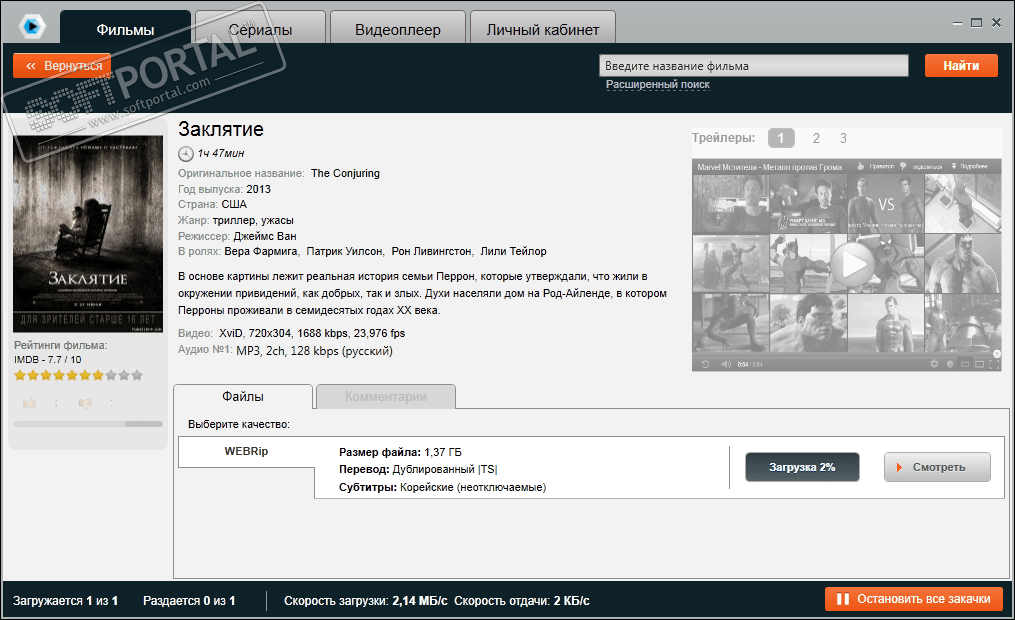Select the Файлы tab
This screenshot has width=1015, height=620.
pyautogui.click(x=243, y=396)
